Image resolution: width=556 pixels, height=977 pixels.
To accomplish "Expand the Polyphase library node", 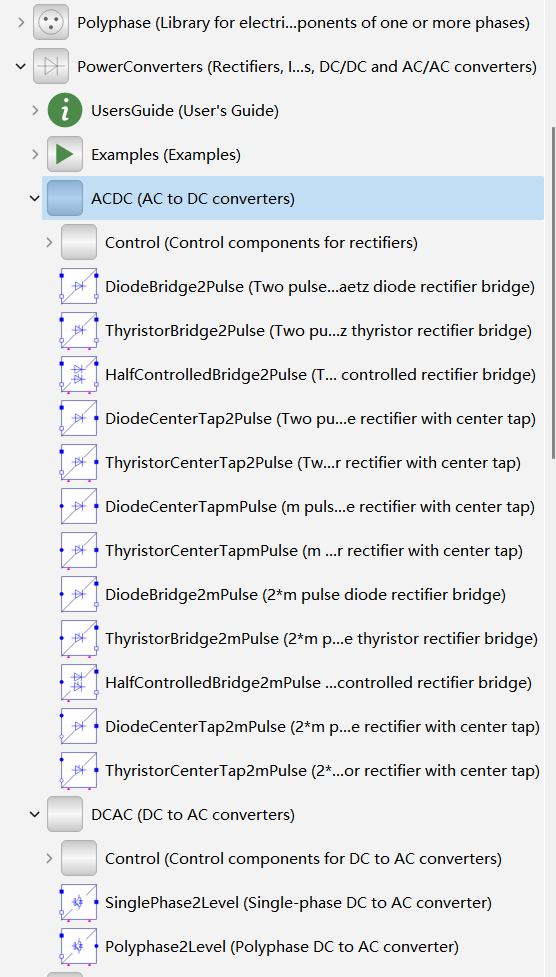I will tap(21, 23).
